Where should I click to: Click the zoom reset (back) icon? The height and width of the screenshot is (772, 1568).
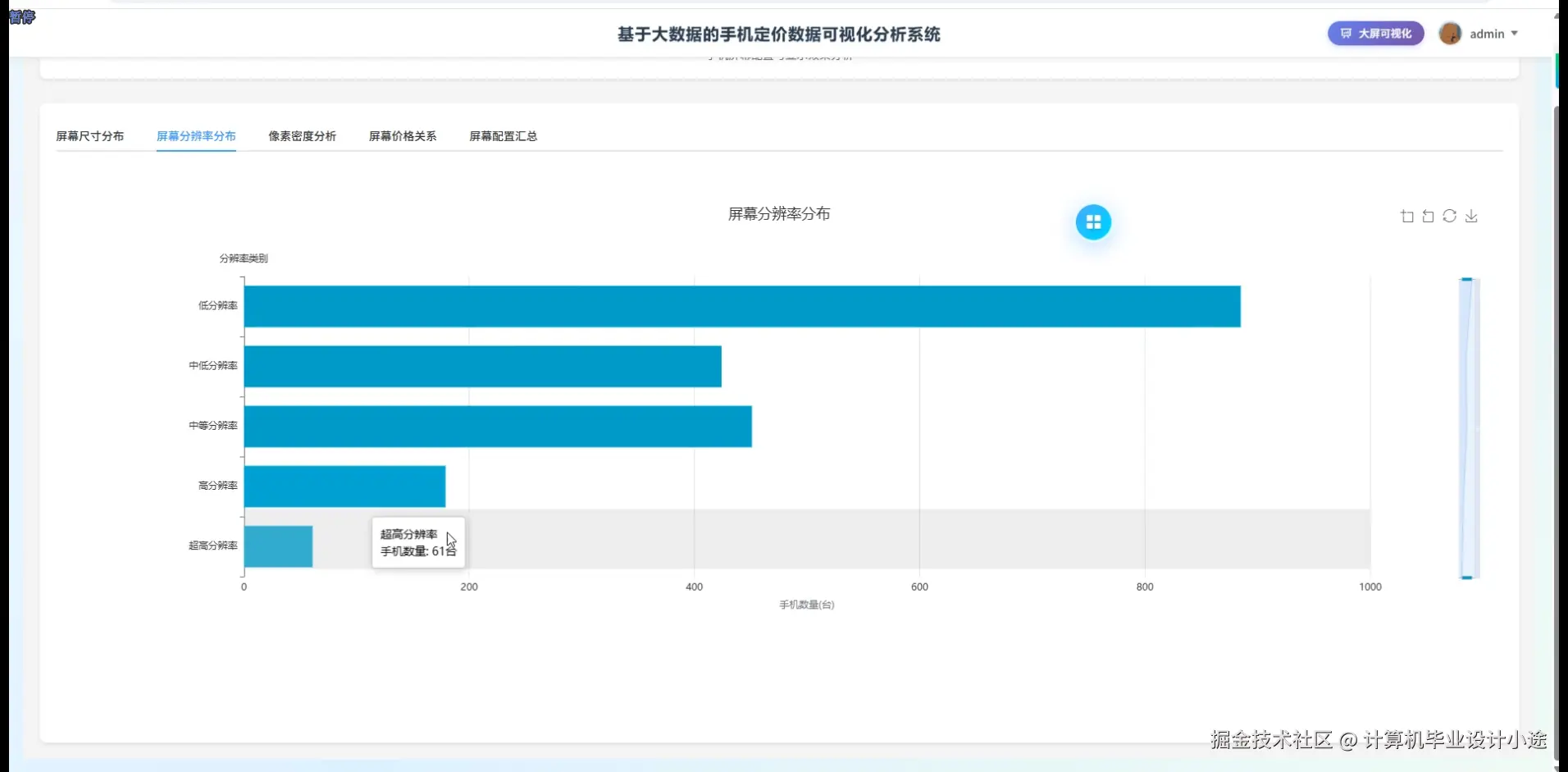point(1429,216)
